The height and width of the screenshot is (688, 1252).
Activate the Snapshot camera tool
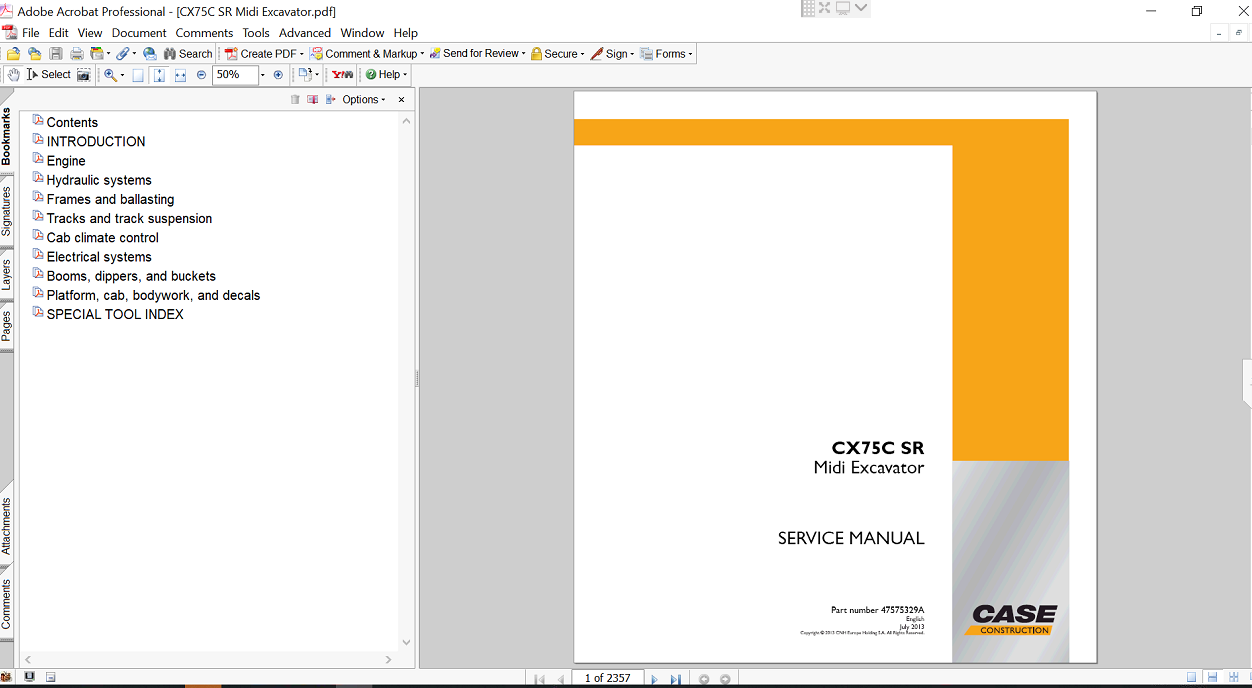(x=84, y=75)
